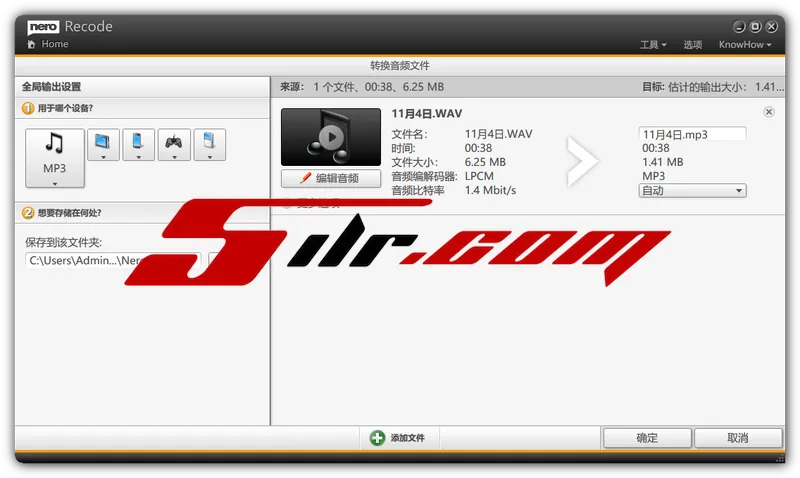Click the 确定 button
This screenshot has width=800, height=478.
pyautogui.click(x=647, y=438)
